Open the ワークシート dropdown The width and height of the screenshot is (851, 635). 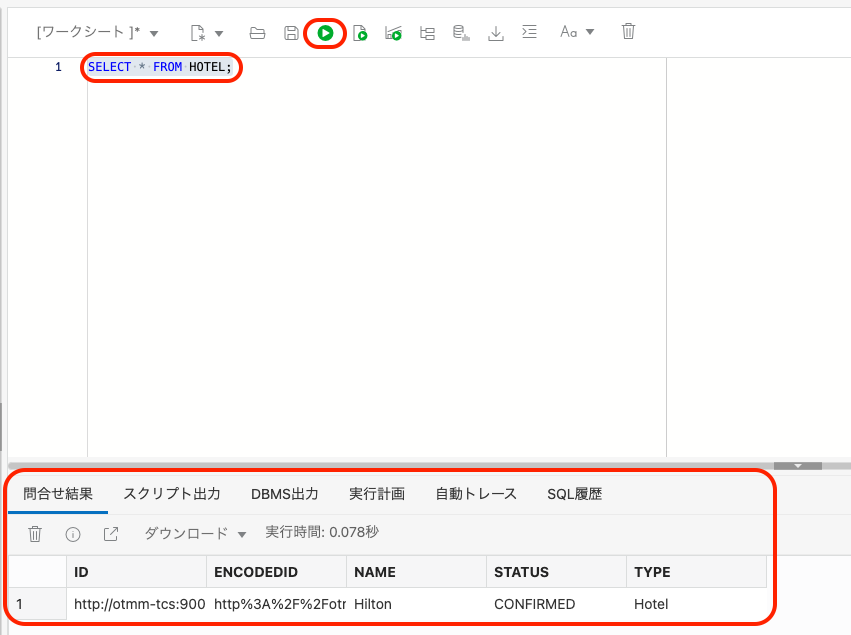(97, 32)
